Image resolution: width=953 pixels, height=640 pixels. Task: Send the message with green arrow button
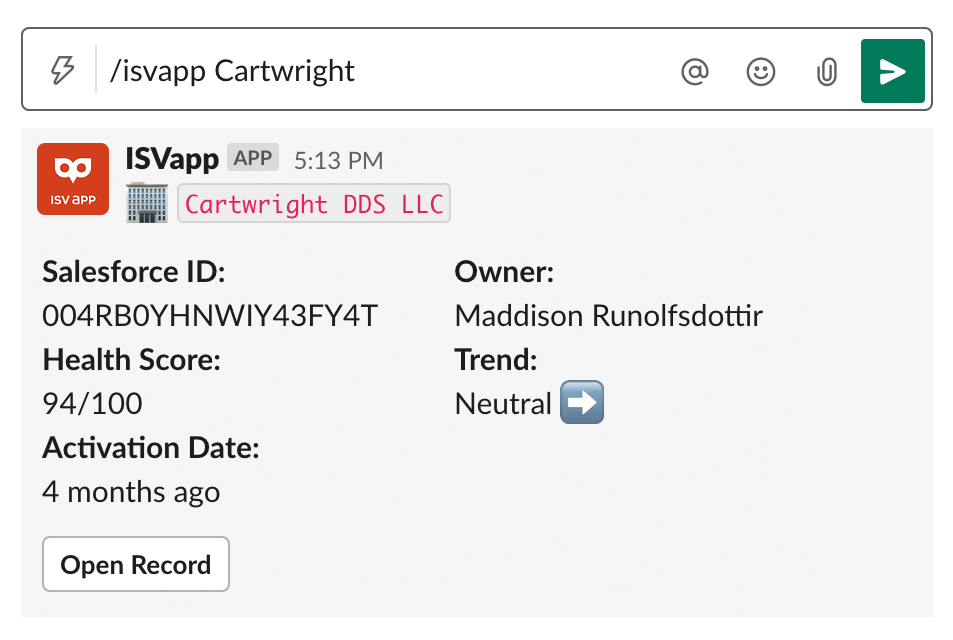pos(892,71)
